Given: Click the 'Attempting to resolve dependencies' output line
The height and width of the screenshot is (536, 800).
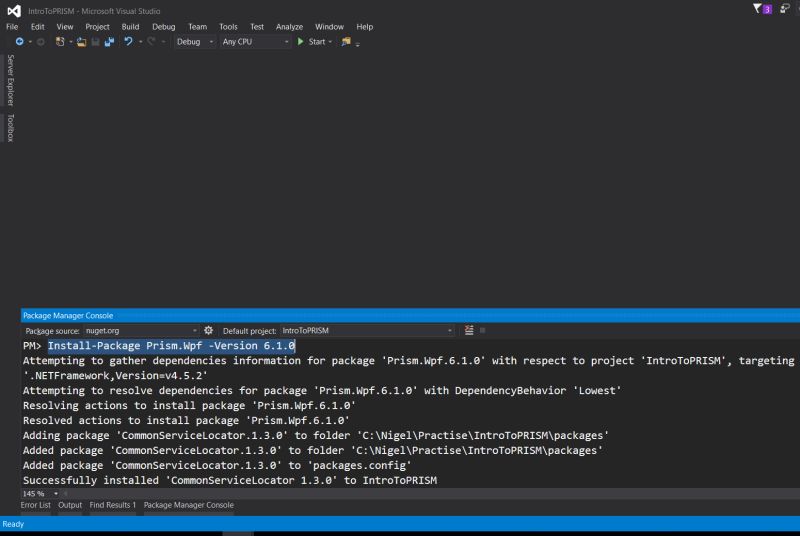Looking at the screenshot, I should tap(322, 391).
